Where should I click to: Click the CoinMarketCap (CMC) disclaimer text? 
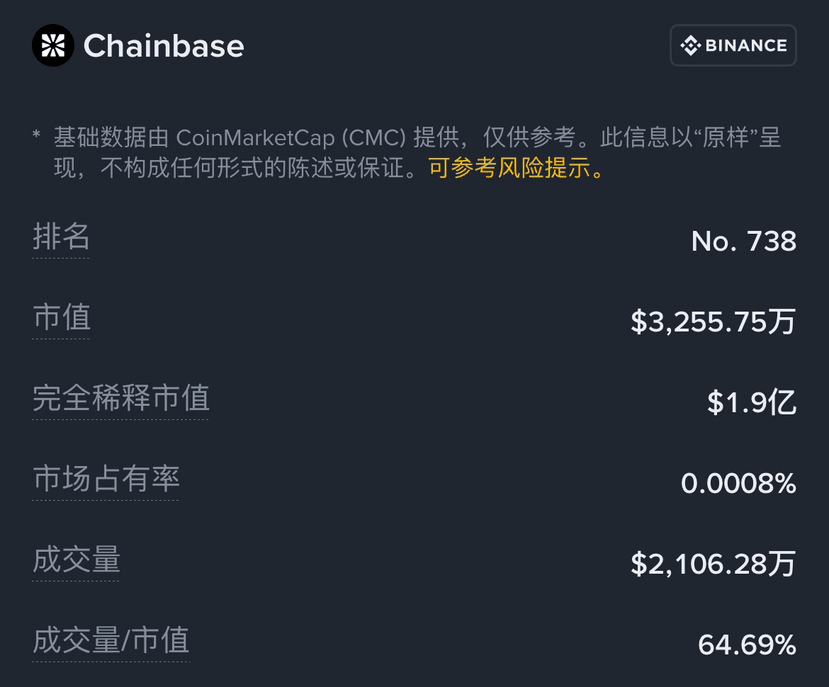pyautogui.click(x=291, y=138)
